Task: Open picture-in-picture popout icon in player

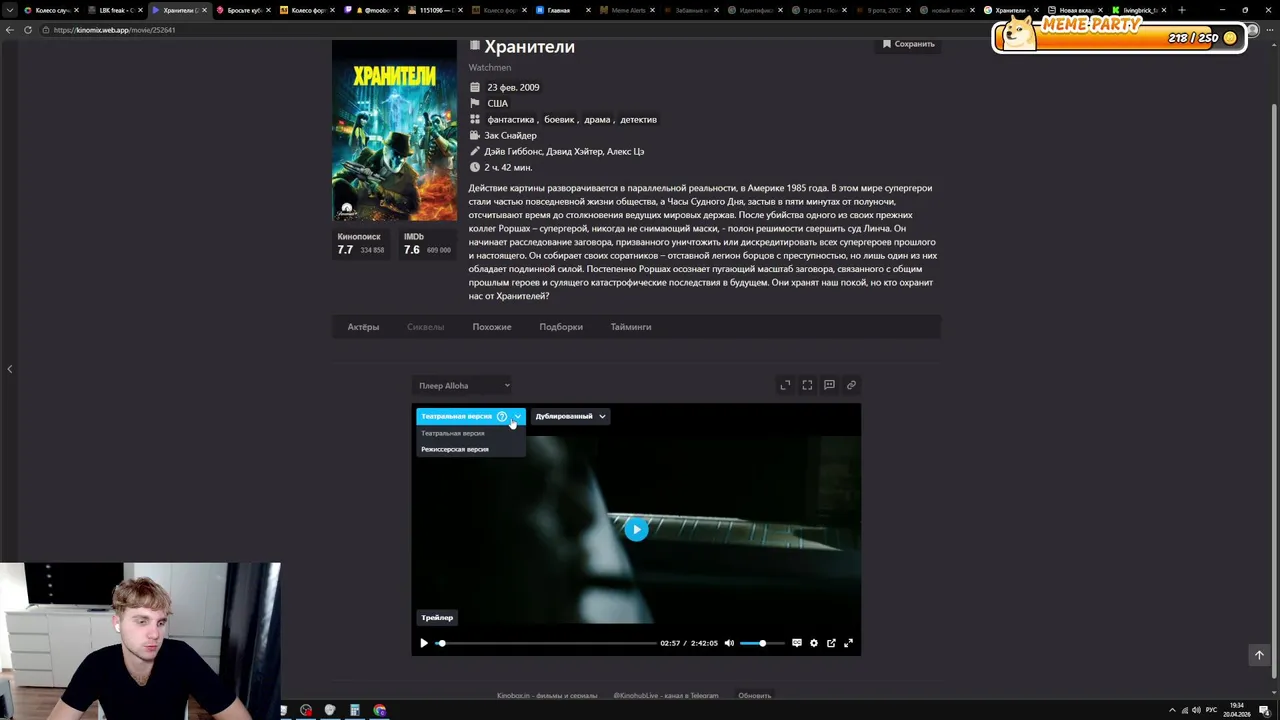Action: [x=831, y=643]
